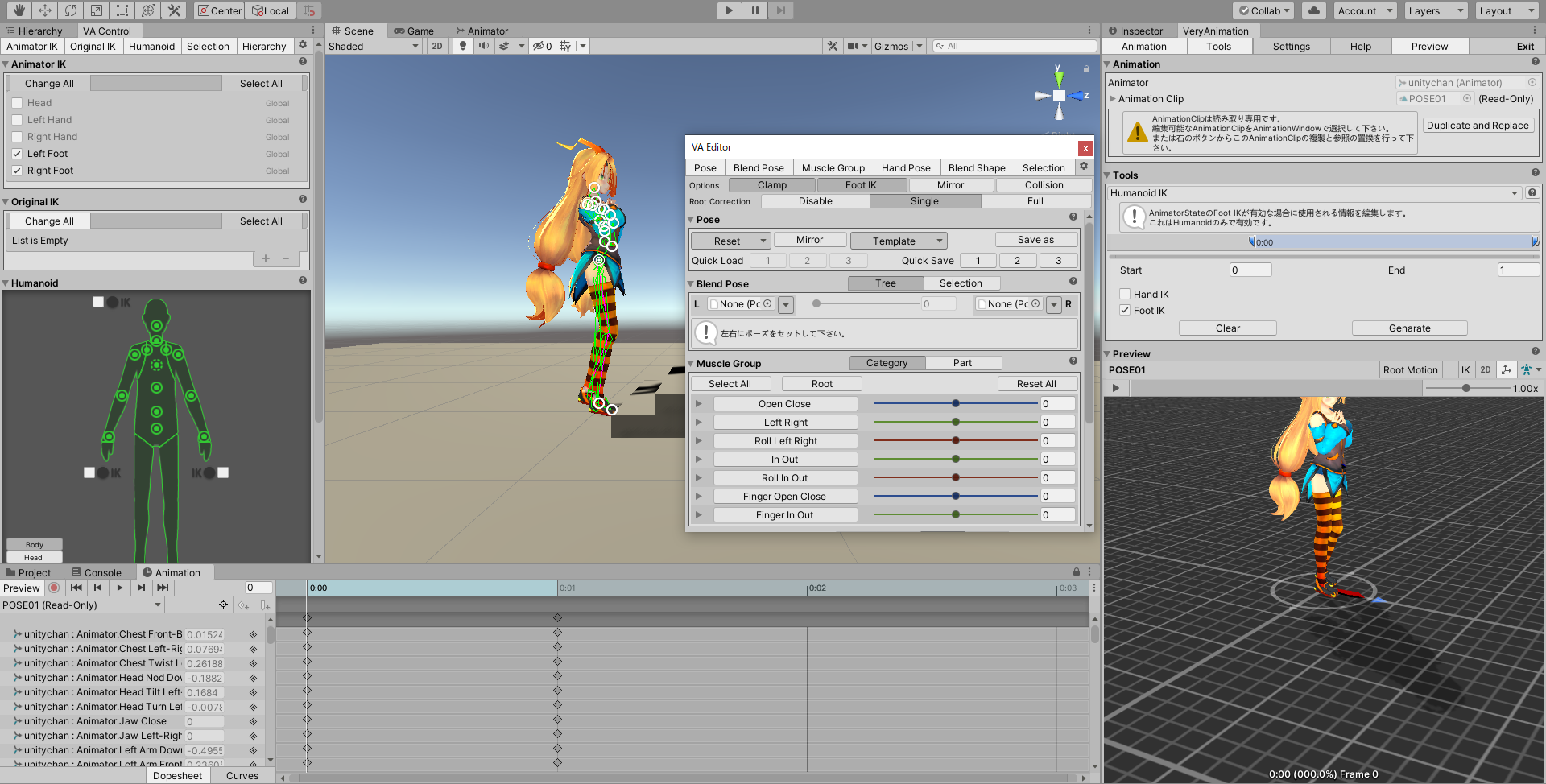Open scene camera settings icon
The height and width of the screenshot is (784, 1546).
coord(853,46)
